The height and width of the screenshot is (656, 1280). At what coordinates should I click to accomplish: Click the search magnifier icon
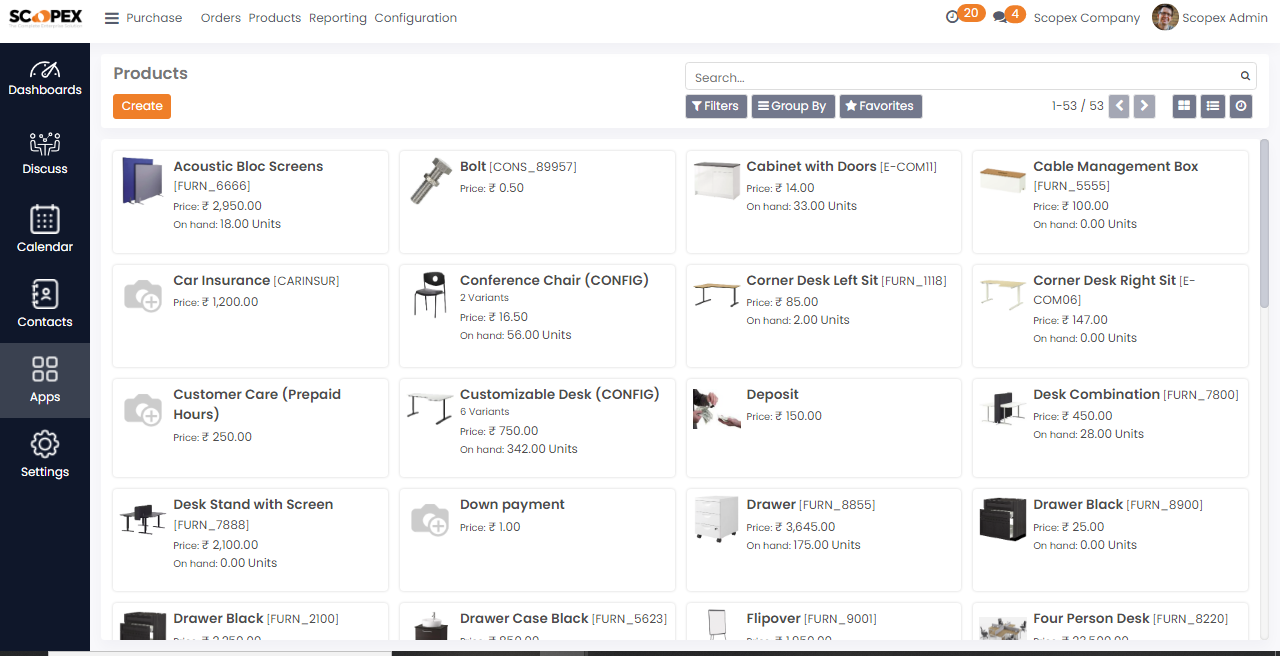[x=1246, y=76]
